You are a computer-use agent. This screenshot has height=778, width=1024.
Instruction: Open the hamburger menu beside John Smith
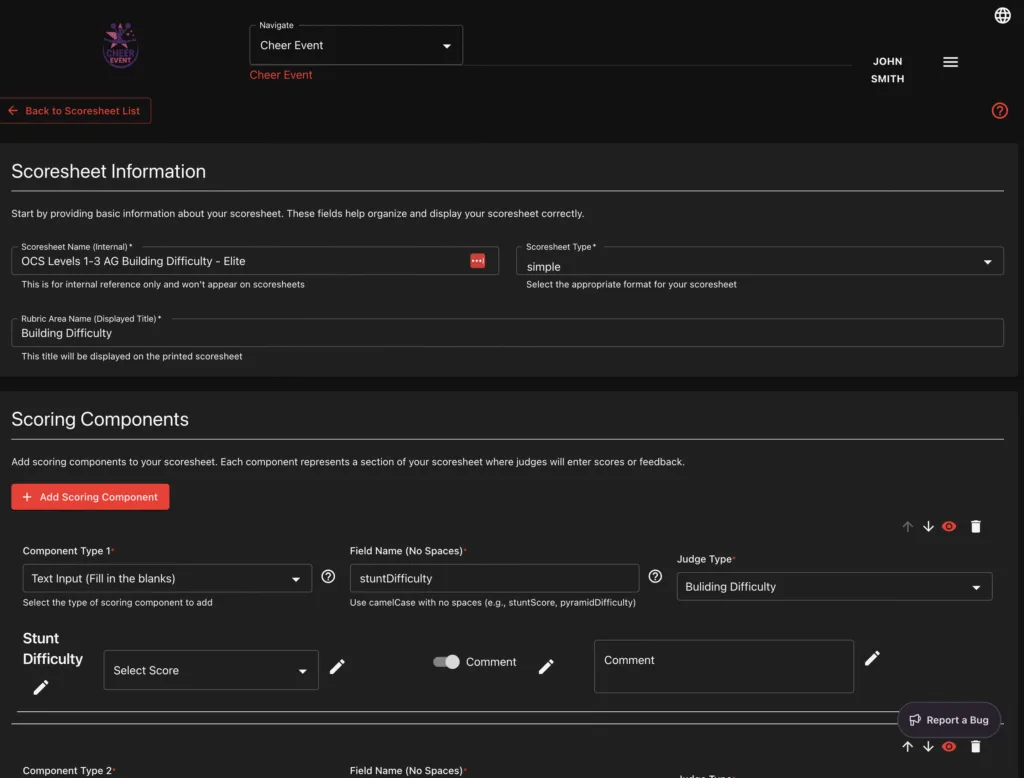(950, 62)
